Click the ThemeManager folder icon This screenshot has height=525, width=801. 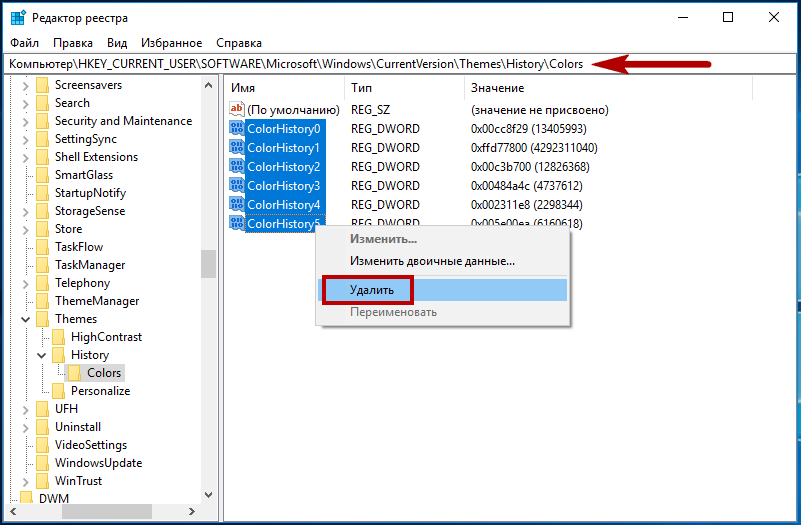click(x=42, y=301)
